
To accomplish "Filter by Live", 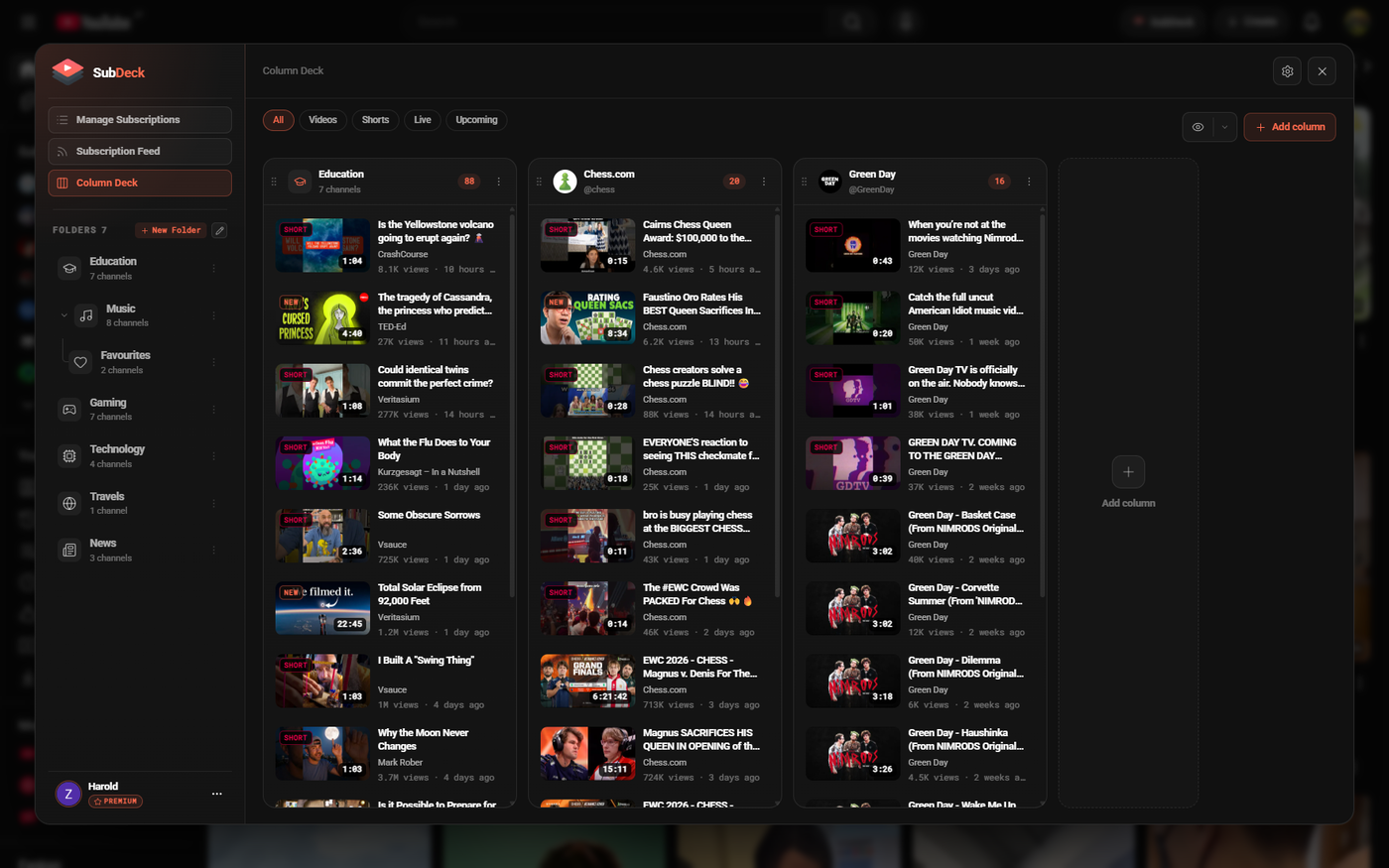I will pyautogui.click(x=423, y=120).
